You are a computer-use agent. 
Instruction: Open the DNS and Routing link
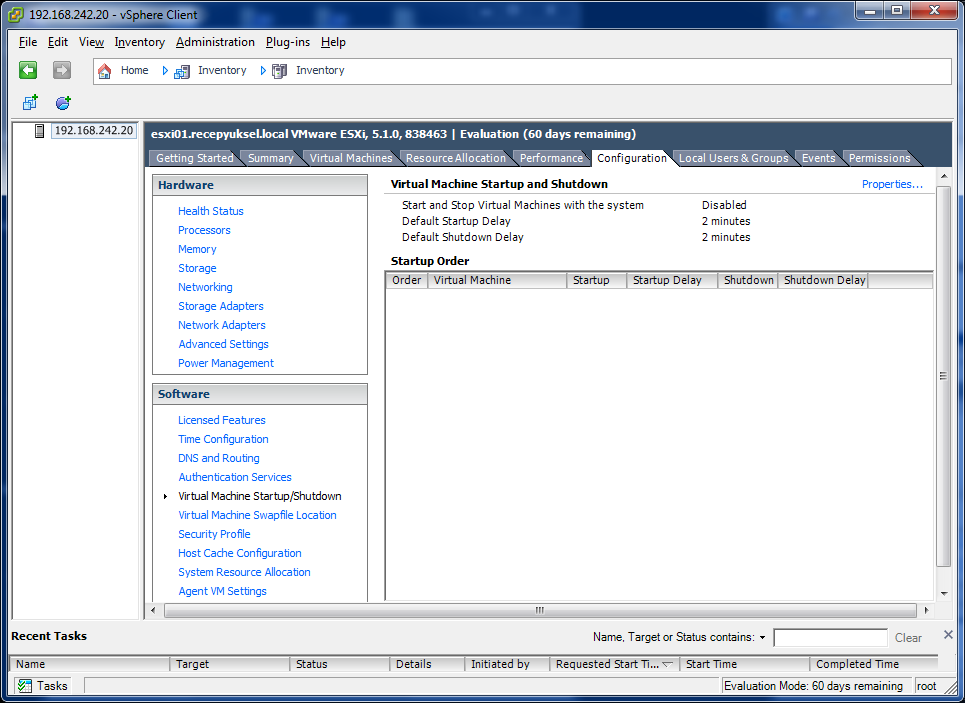click(218, 459)
